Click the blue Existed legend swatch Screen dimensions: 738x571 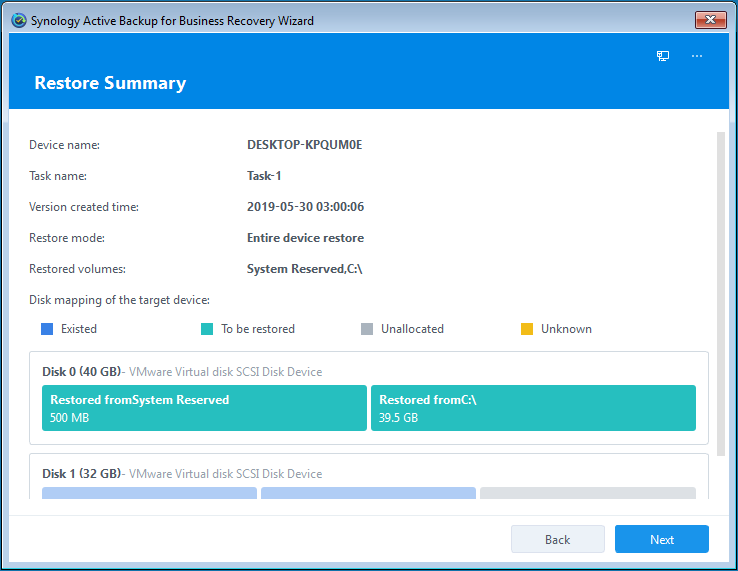pyautogui.click(x=47, y=329)
